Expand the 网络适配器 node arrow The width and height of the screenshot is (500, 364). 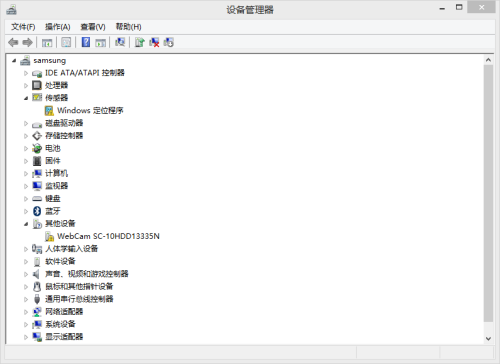(x=26, y=312)
